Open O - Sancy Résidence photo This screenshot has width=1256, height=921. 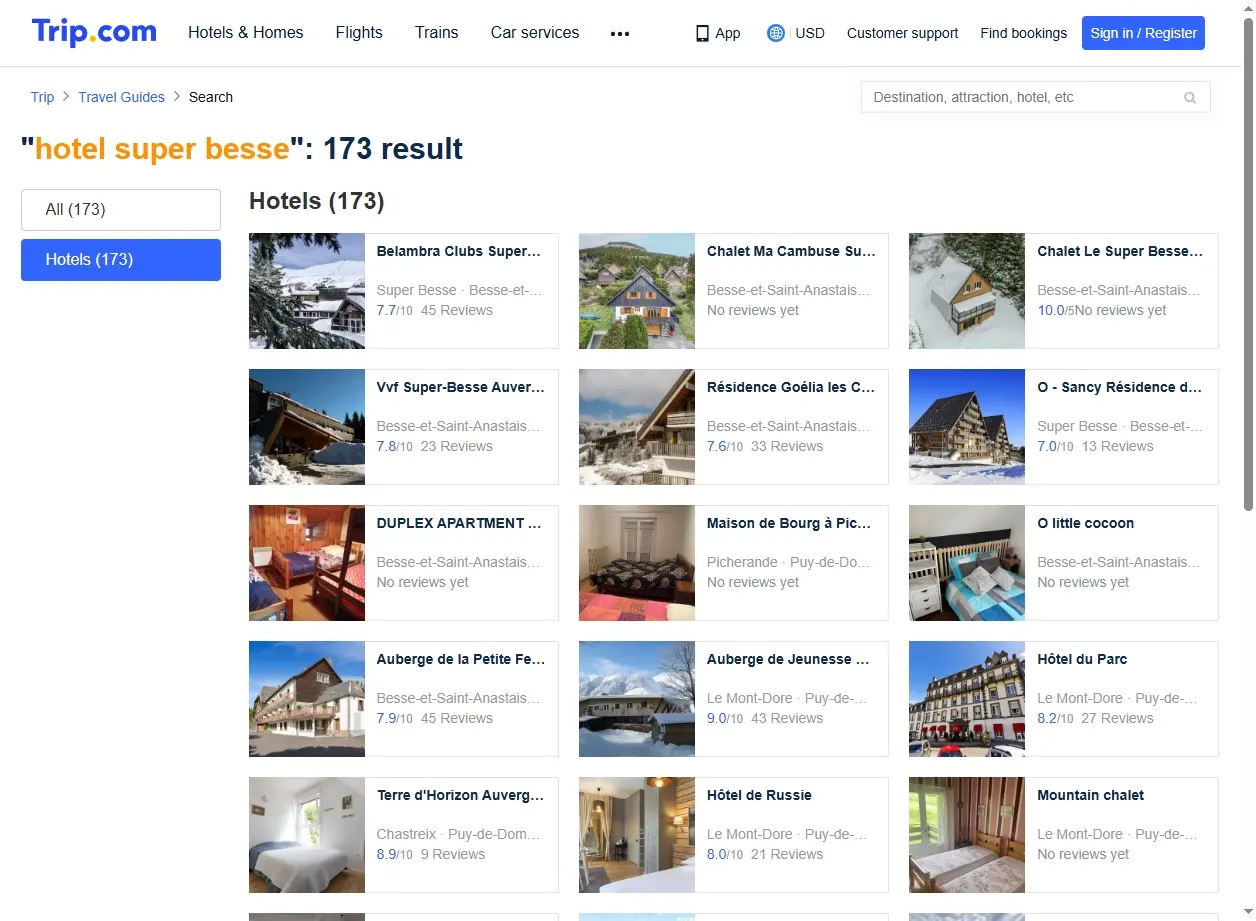(967, 427)
